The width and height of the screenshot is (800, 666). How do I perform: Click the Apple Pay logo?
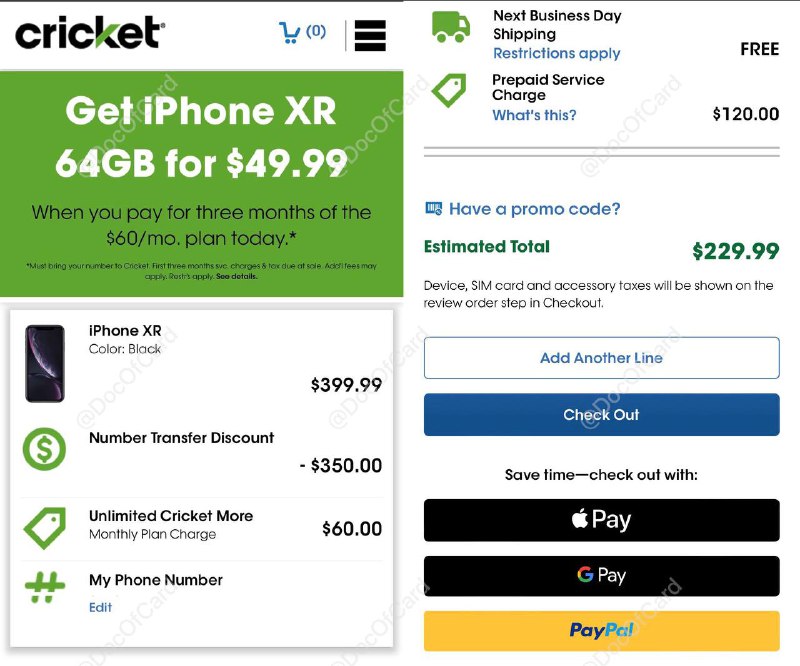pyautogui.click(x=599, y=519)
